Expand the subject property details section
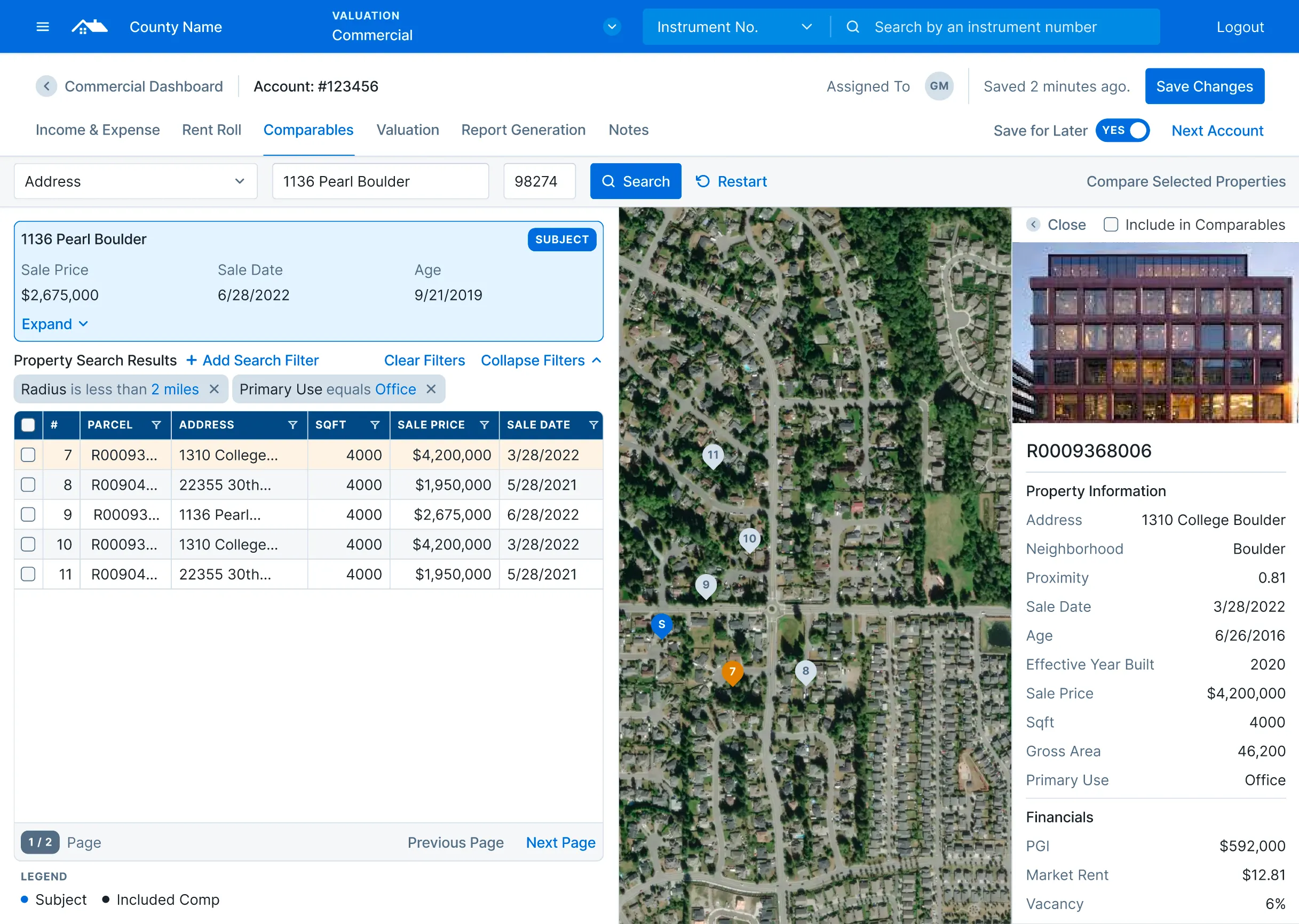This screenshot has height=924, width=1299. 54,323
